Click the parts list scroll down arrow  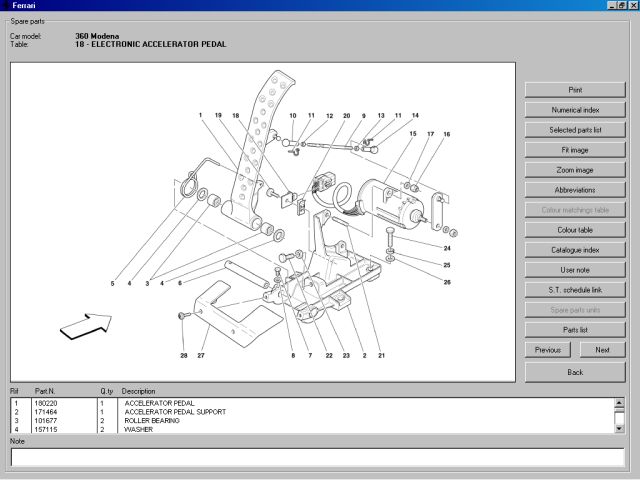point(619,428)
